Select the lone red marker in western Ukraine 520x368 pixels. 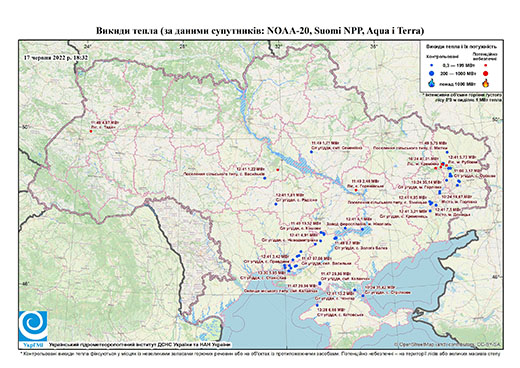[x=91, y=131]
